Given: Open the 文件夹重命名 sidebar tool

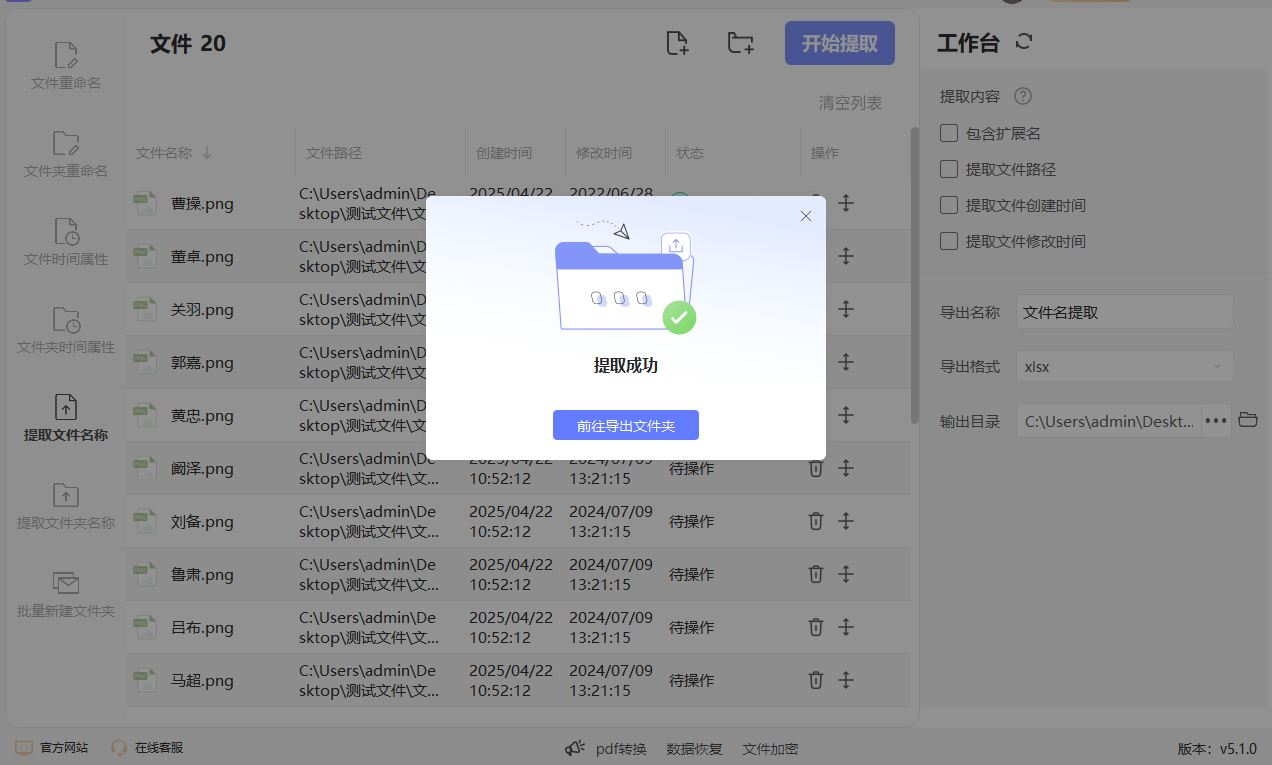Looking at the screenshot, I should (66, 154).
